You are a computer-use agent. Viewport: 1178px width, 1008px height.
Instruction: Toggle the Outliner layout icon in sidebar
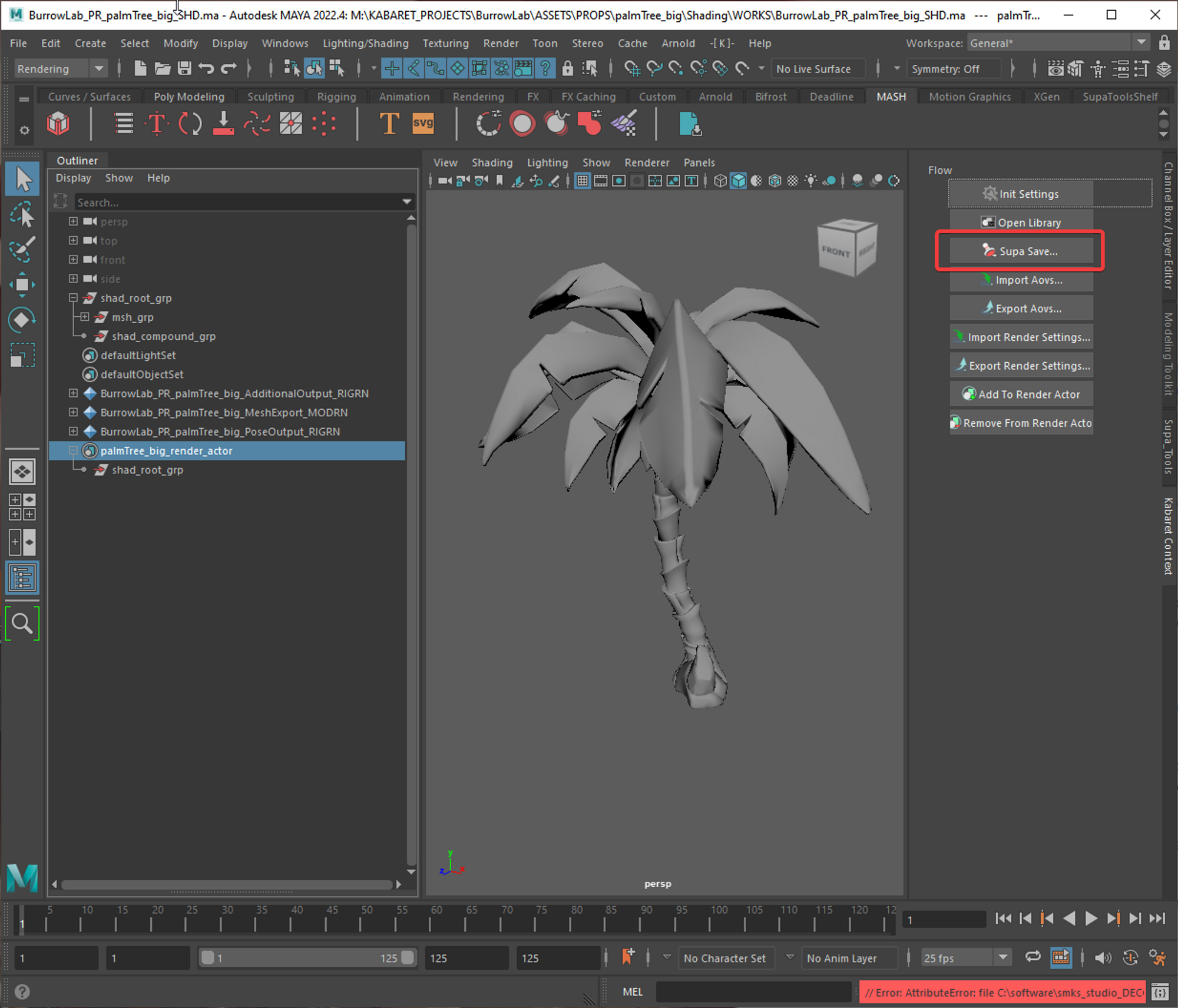coord(22,578)
